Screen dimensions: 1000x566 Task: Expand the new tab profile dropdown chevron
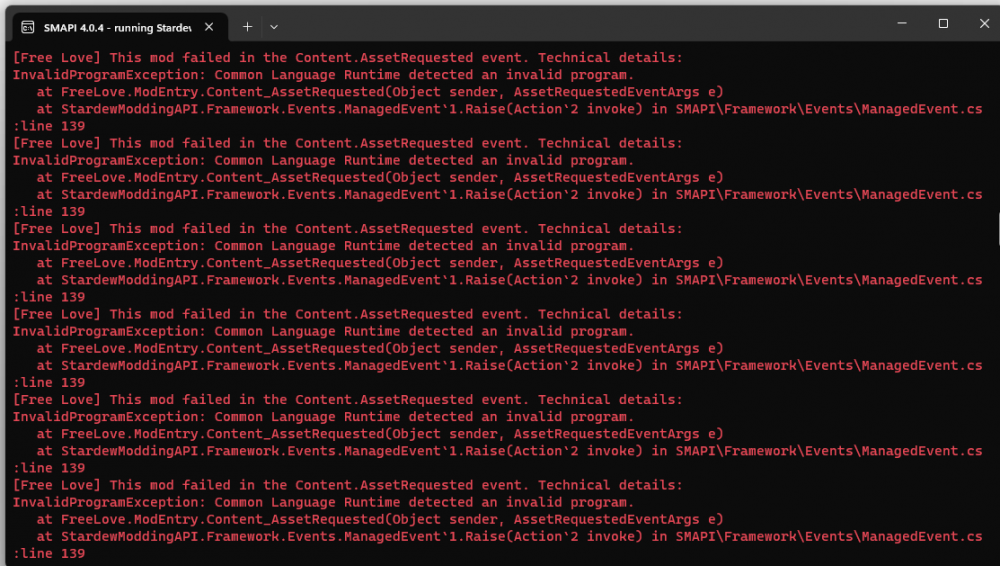tap(274, 27)
